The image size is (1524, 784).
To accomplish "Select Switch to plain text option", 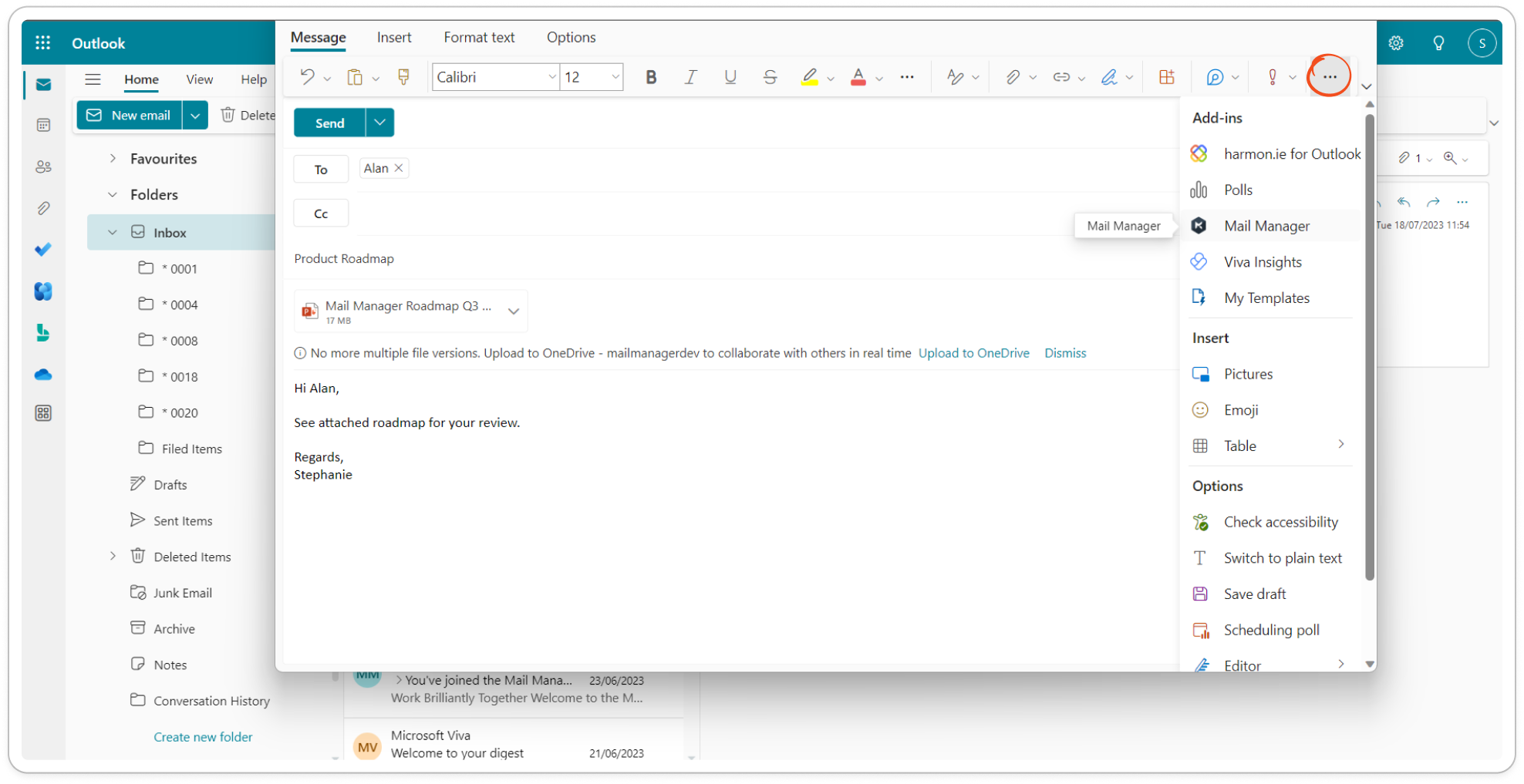I will point(1283,558).
